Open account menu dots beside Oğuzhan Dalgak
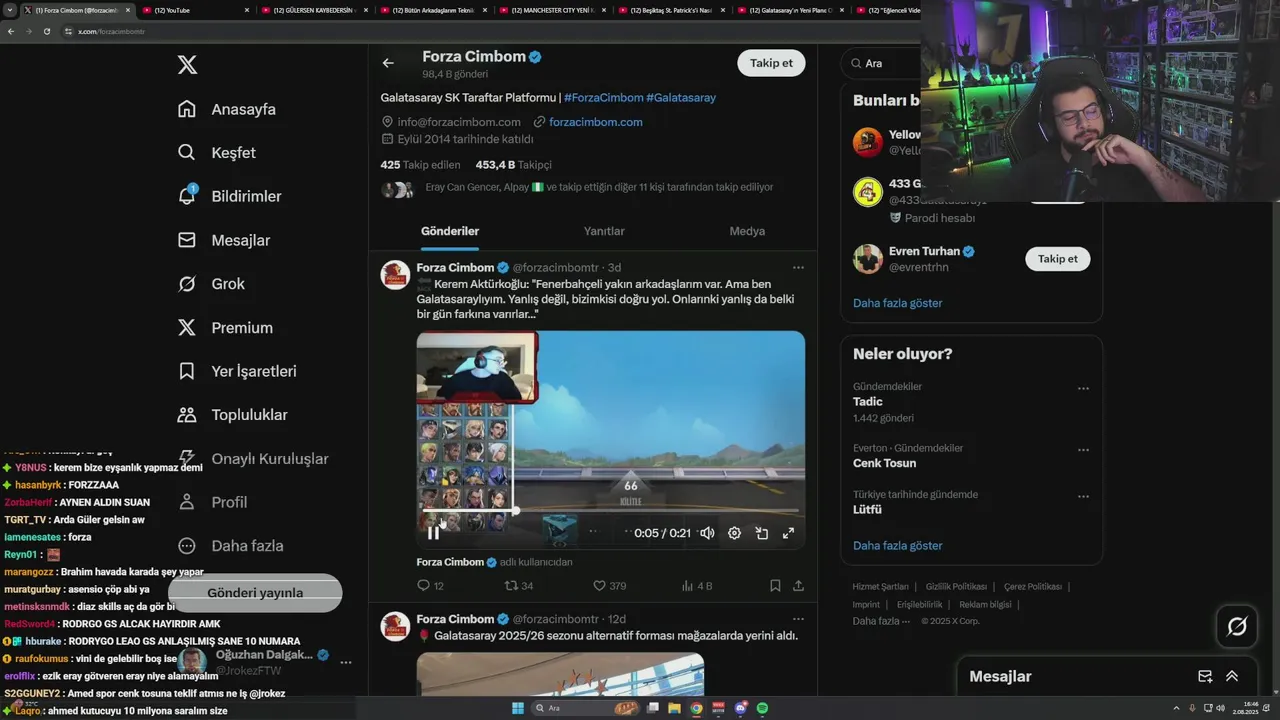The height and width of the screenshot is (720, 1280). pyautogui.click(x=346, y=663)
